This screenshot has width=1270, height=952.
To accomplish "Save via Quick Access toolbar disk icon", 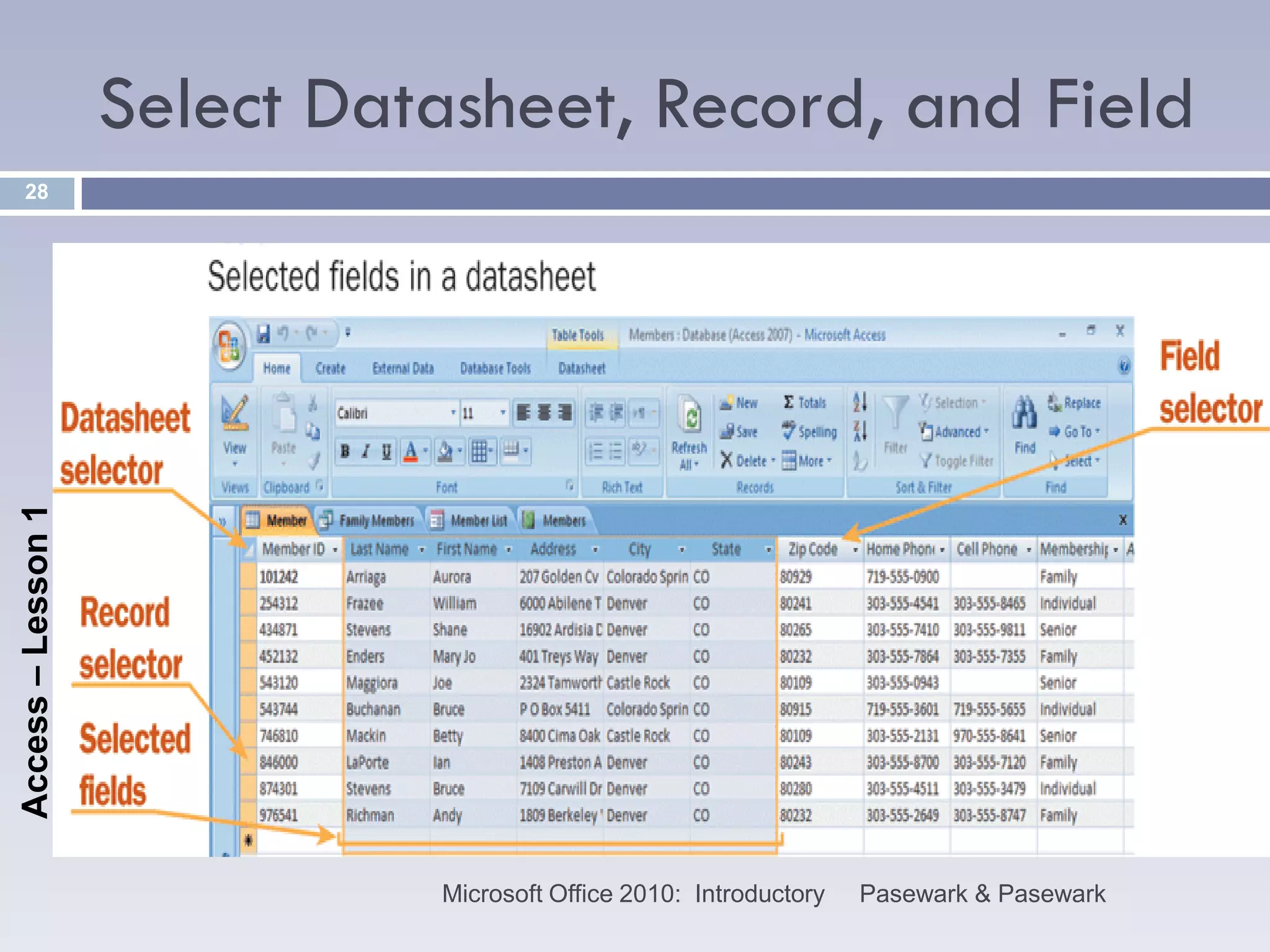I will [x=264, y=333].
